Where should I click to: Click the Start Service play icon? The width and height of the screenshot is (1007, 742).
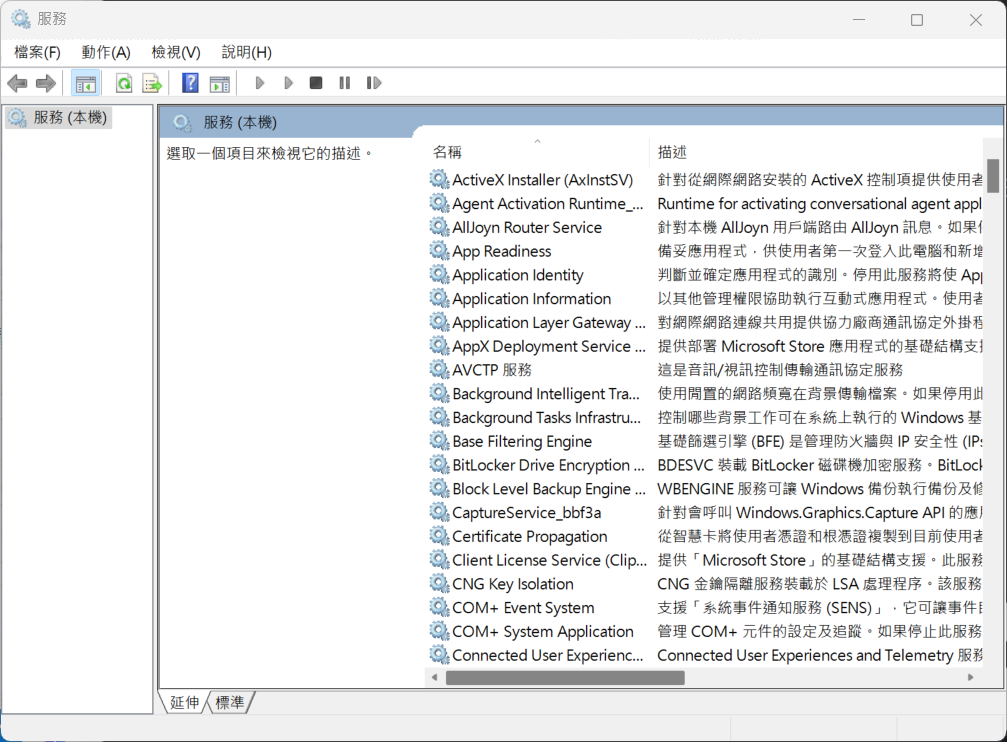[x=260, y=83]
